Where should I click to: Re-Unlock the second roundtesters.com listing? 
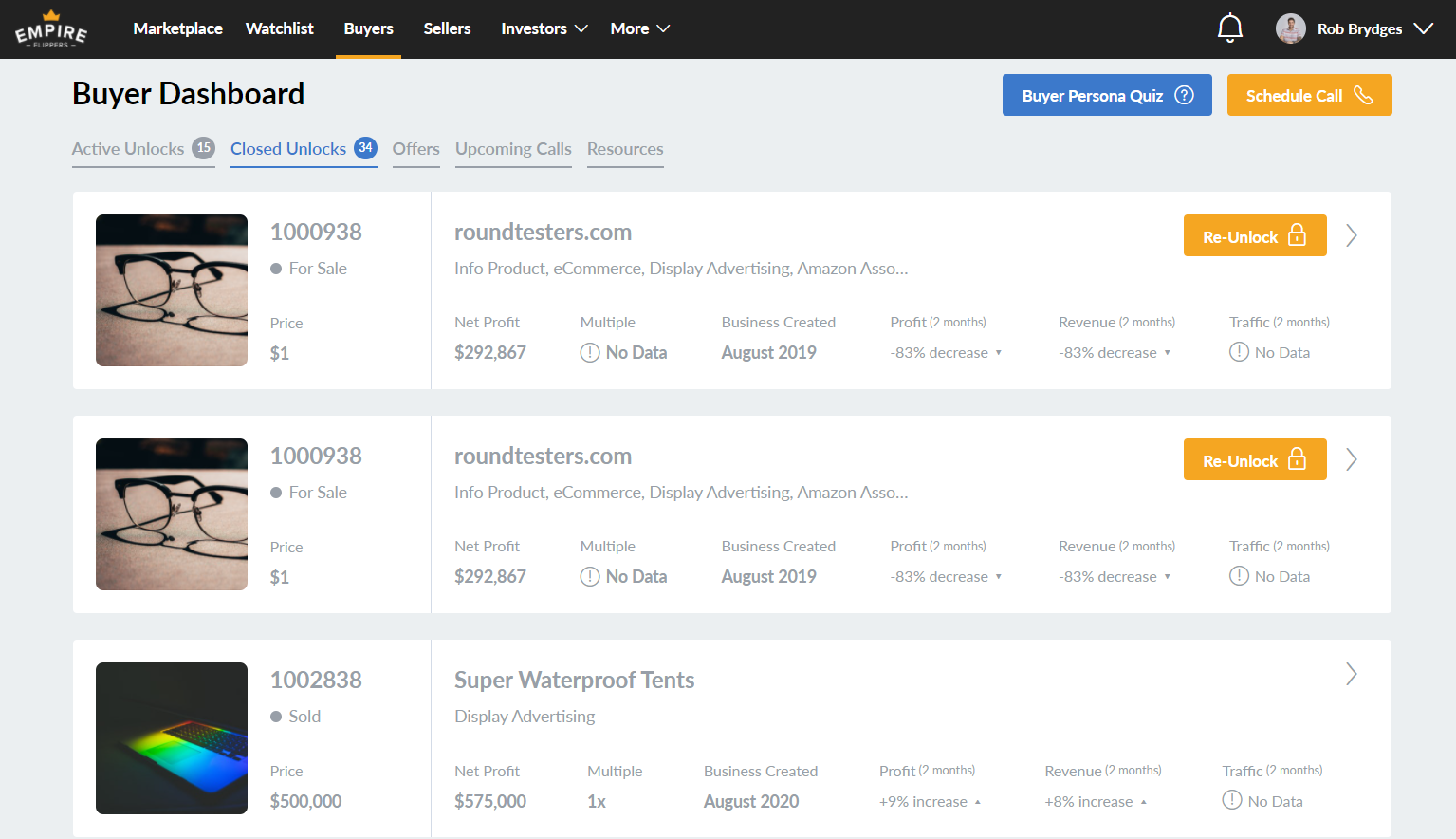pos(1255,459)
